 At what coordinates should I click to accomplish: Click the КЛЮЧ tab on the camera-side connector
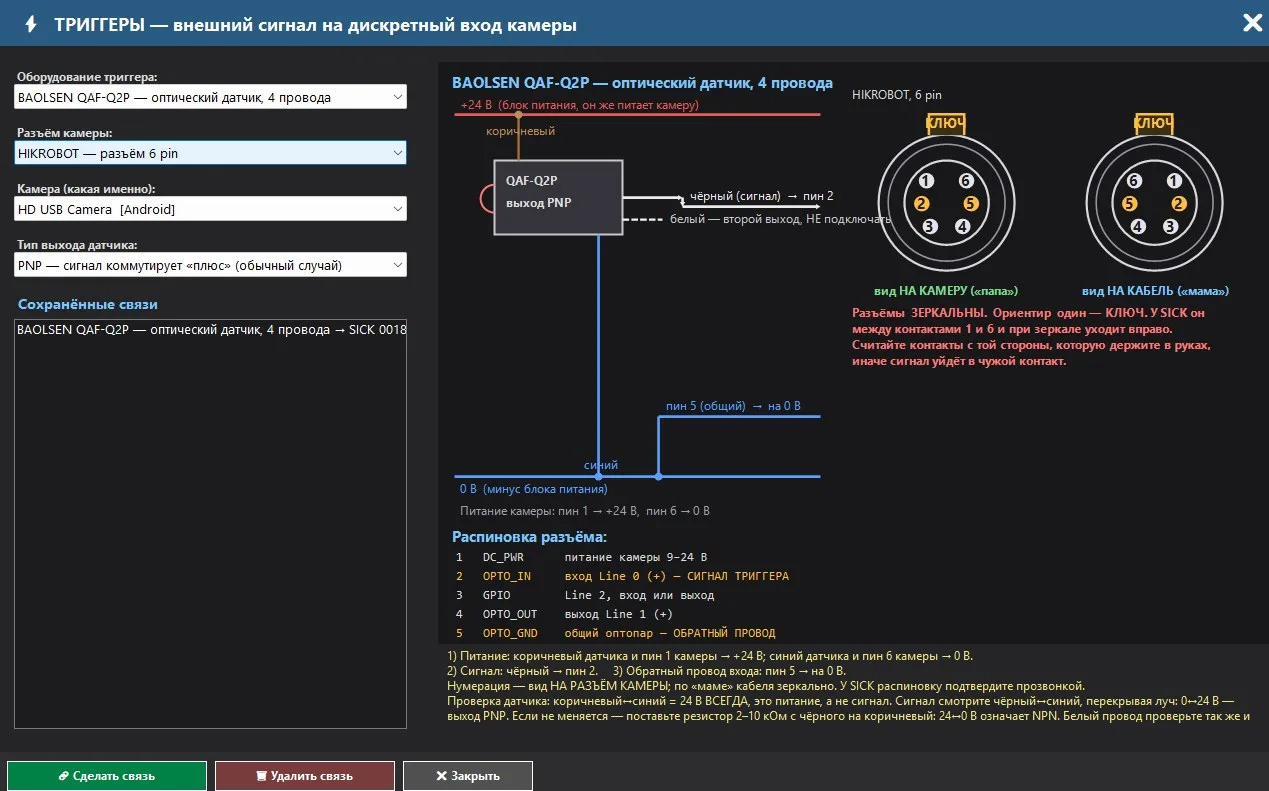pos(946,123)
